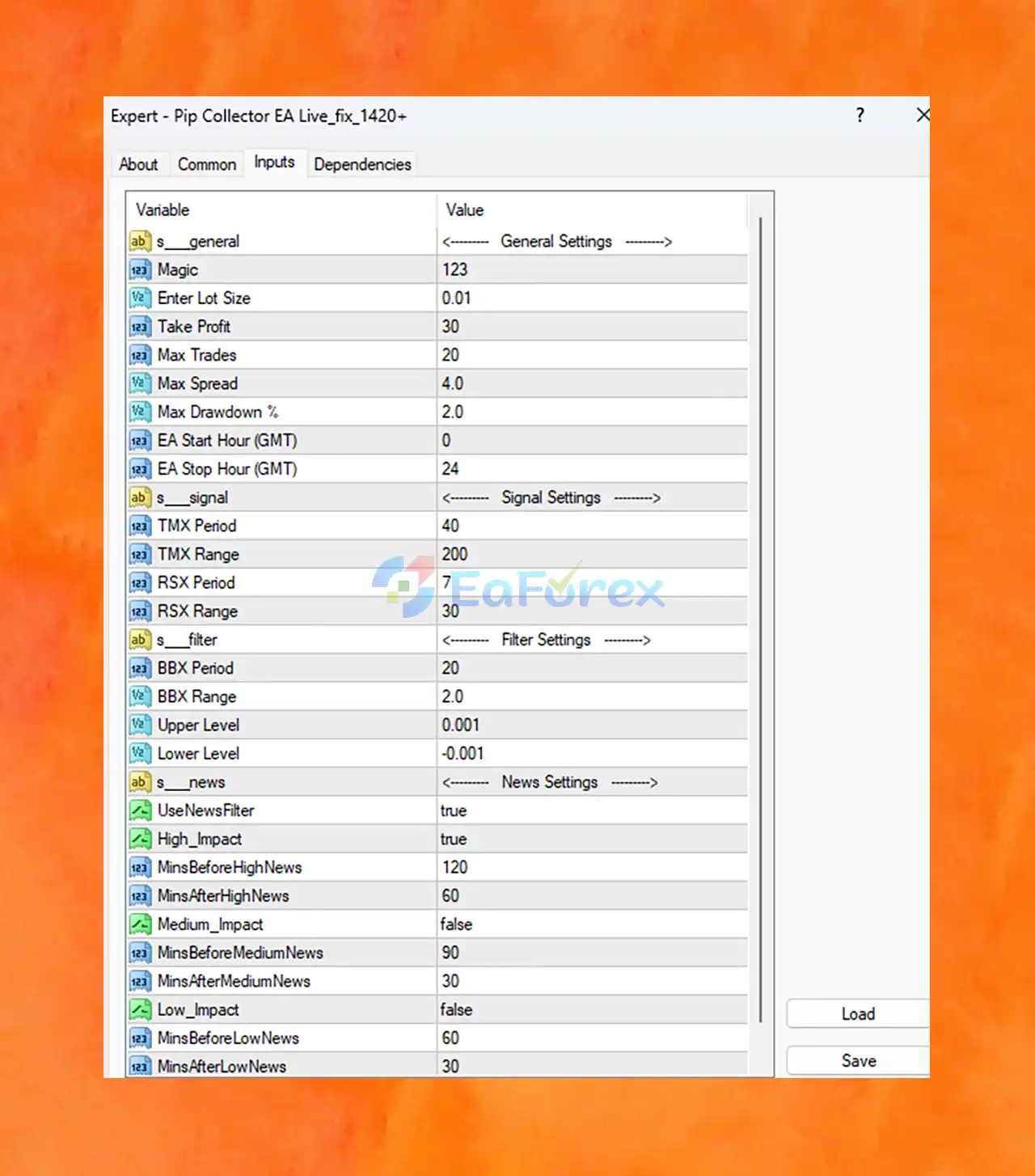Select the Inputs tab
The height and width of the screenshot is (1176, 1035).
(275, 162)
